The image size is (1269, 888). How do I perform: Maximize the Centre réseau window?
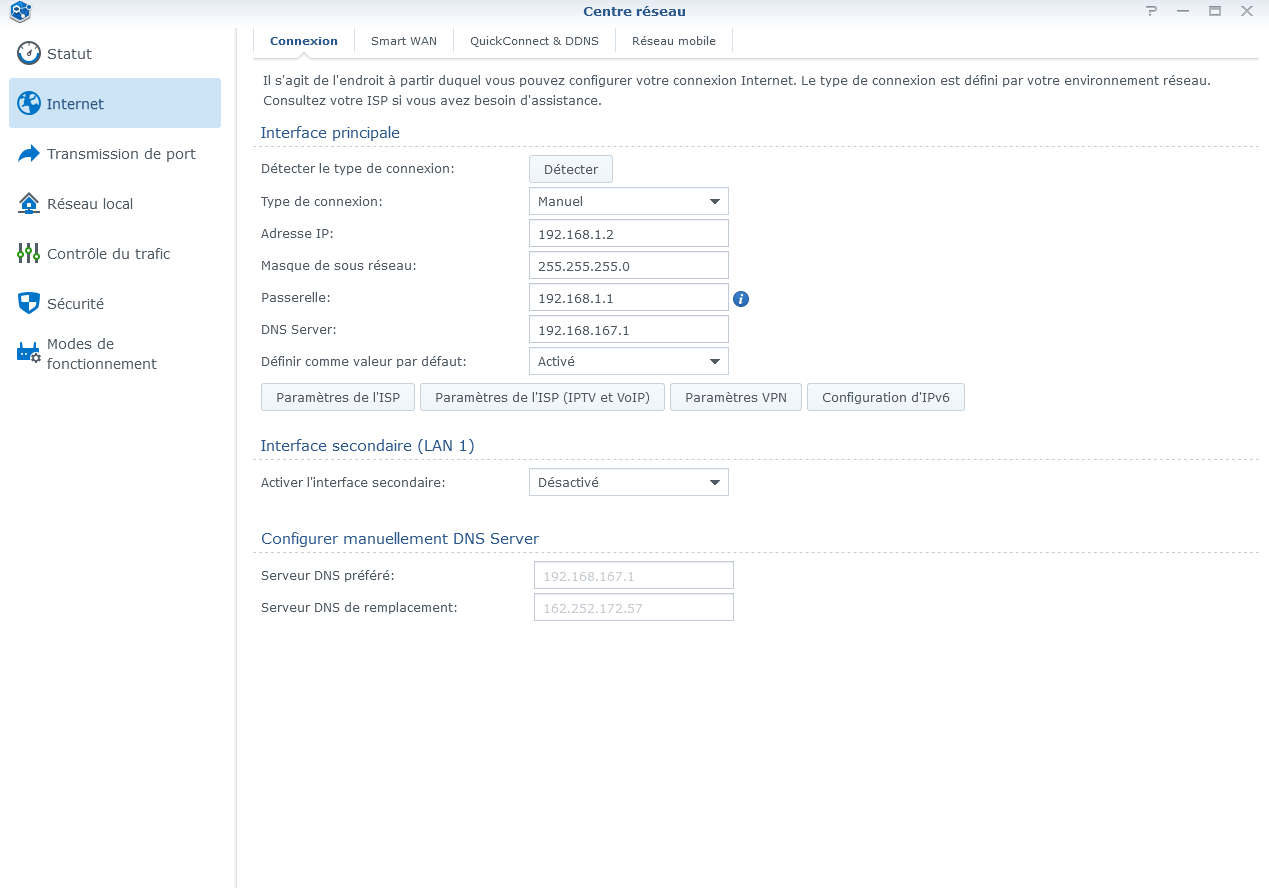(1215, 11)
